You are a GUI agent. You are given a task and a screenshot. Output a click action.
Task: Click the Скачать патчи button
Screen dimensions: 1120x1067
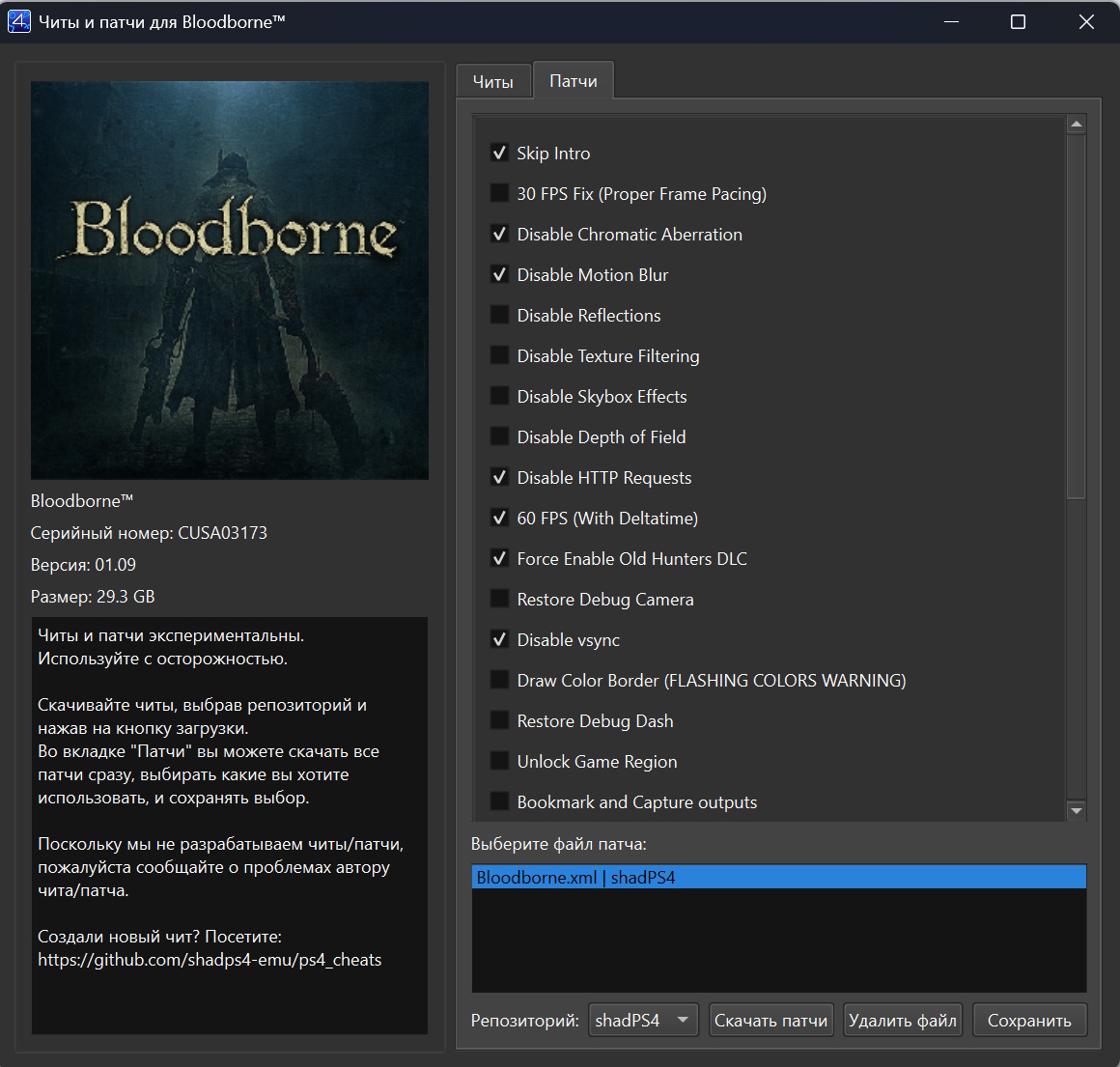pyautogui.click(x=770, y=1020)
